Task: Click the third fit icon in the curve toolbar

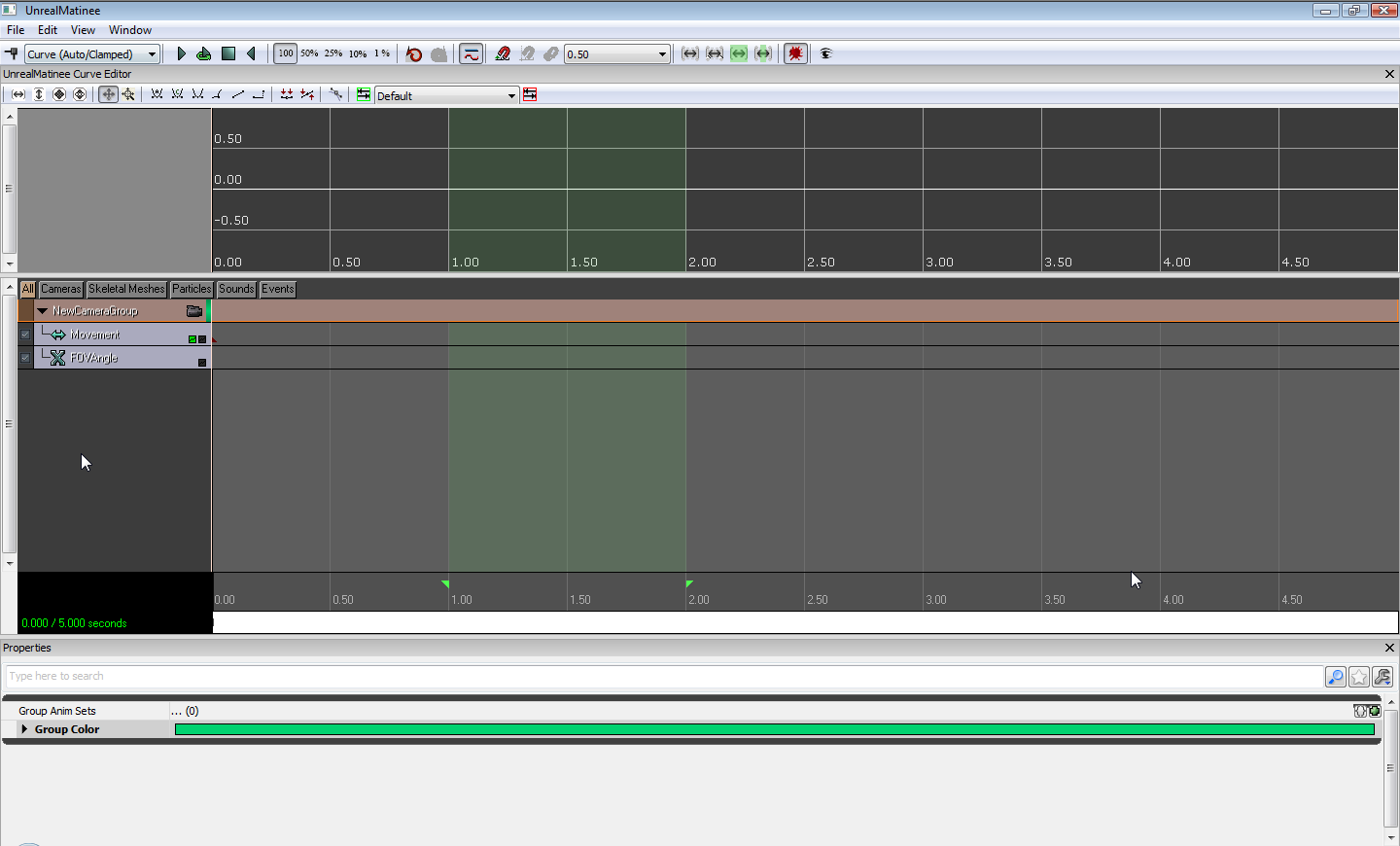Action: pyautogui.click(x=59, y=94)
